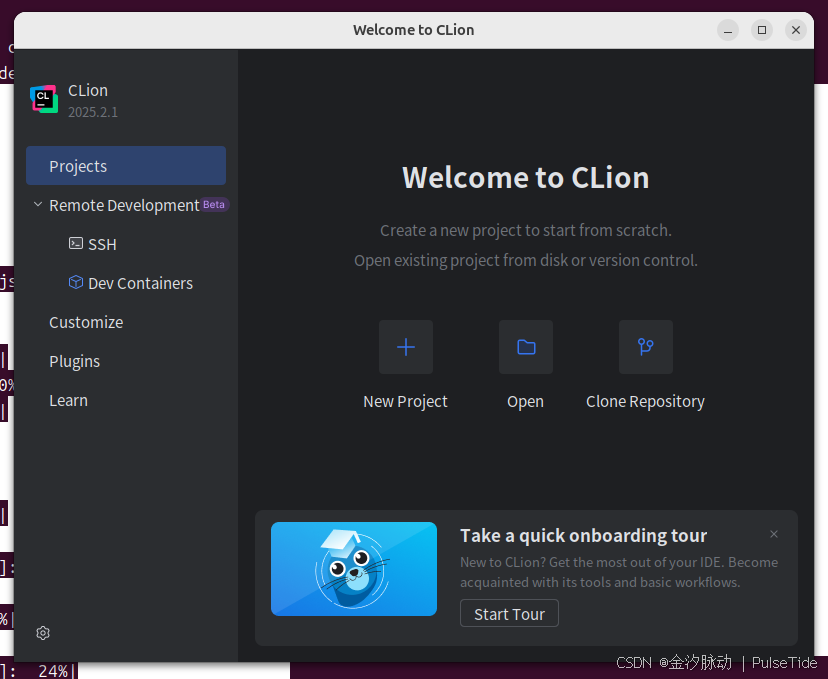Select the Projects tab
Screen dimensions: 828x679
(126, 166)
